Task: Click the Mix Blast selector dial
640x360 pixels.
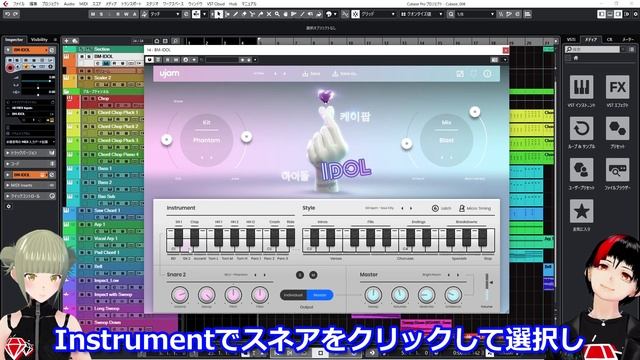Action: tap(446, 140)
